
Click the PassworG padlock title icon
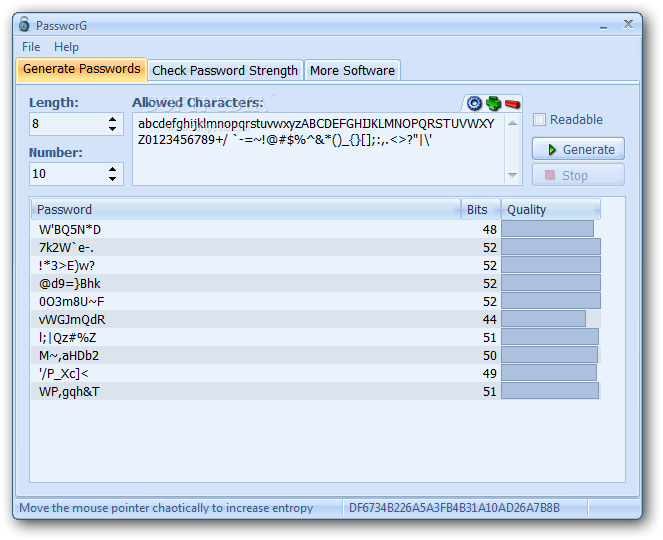click(24, 25)
